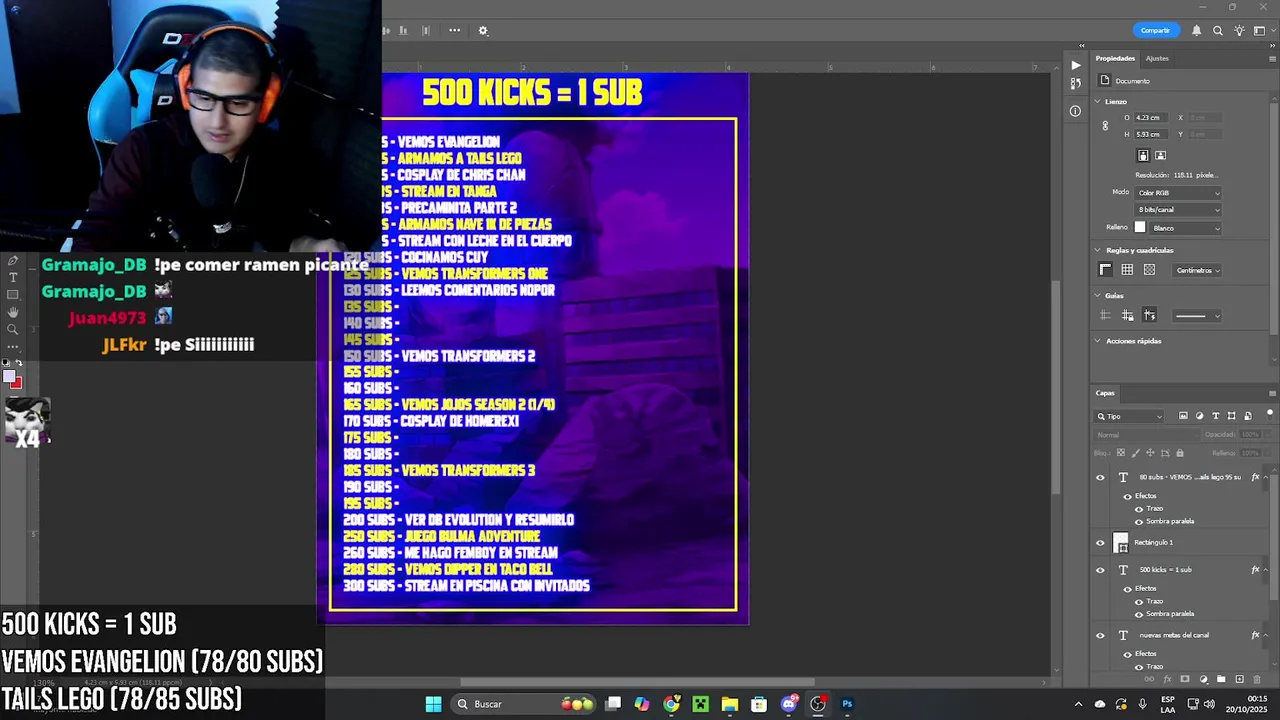The width and height of the screenshot is (1280, 720).
Task: Switch to the Ajustes tab
Action: [1157, 58]
